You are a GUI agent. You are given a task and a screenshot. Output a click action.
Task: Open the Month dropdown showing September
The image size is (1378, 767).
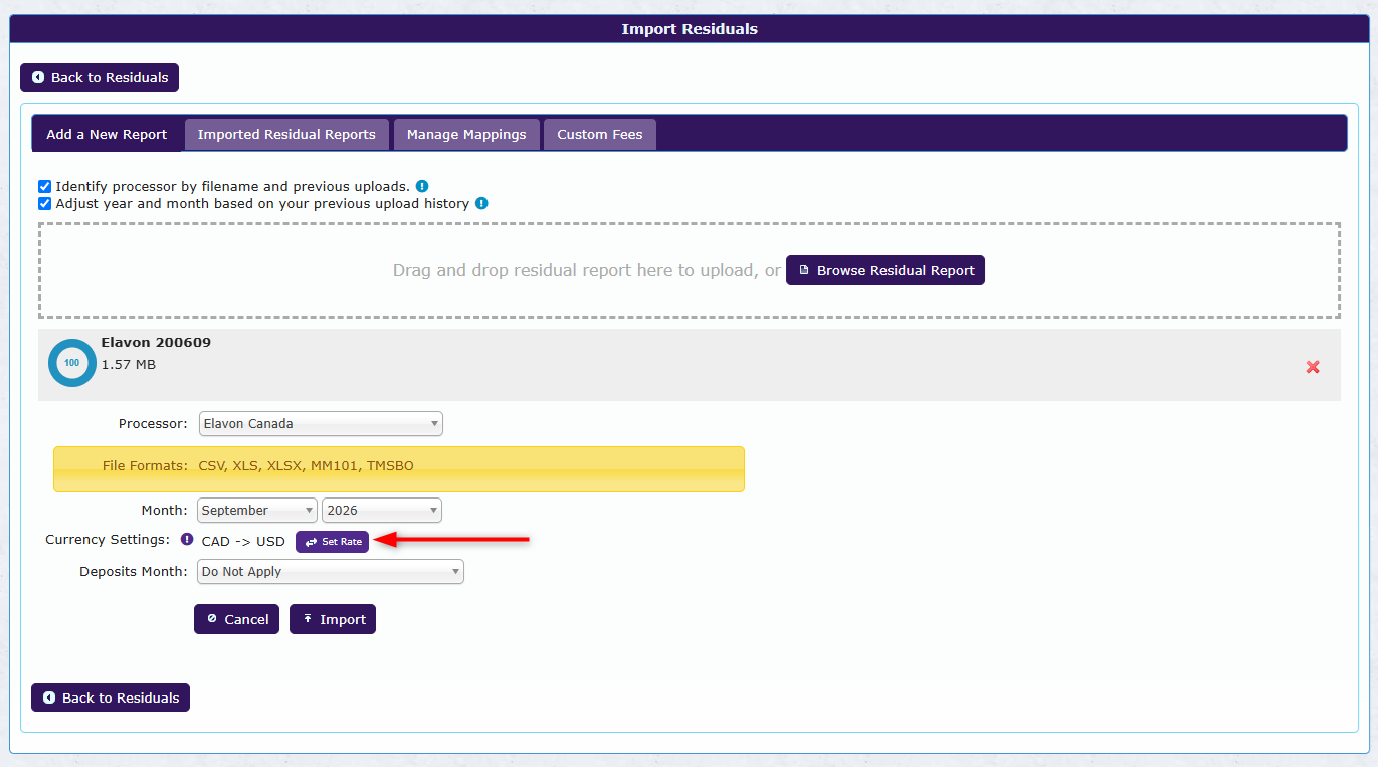[x=257, y=510]
